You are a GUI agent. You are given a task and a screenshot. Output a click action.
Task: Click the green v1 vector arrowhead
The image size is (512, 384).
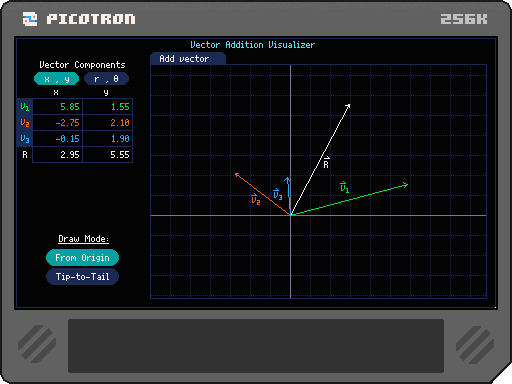pyautogui.click(x=406, y=185)
